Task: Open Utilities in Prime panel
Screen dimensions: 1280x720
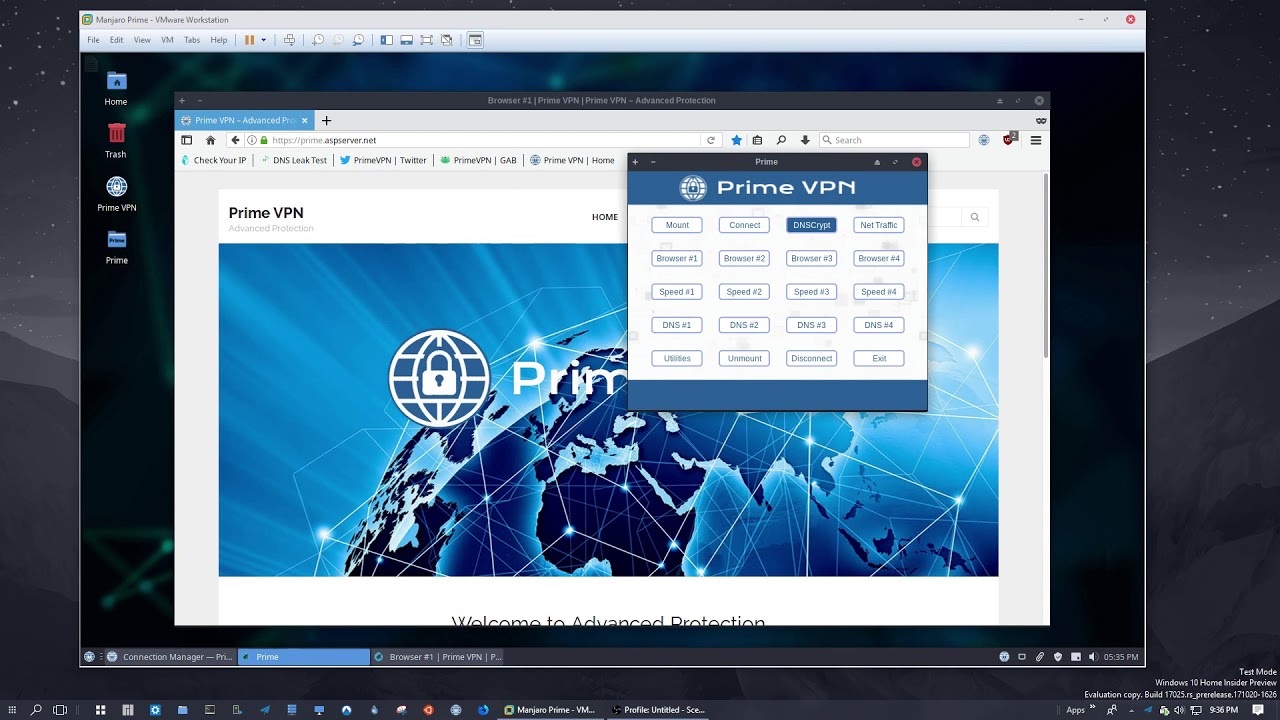Action: pos(677,358)
